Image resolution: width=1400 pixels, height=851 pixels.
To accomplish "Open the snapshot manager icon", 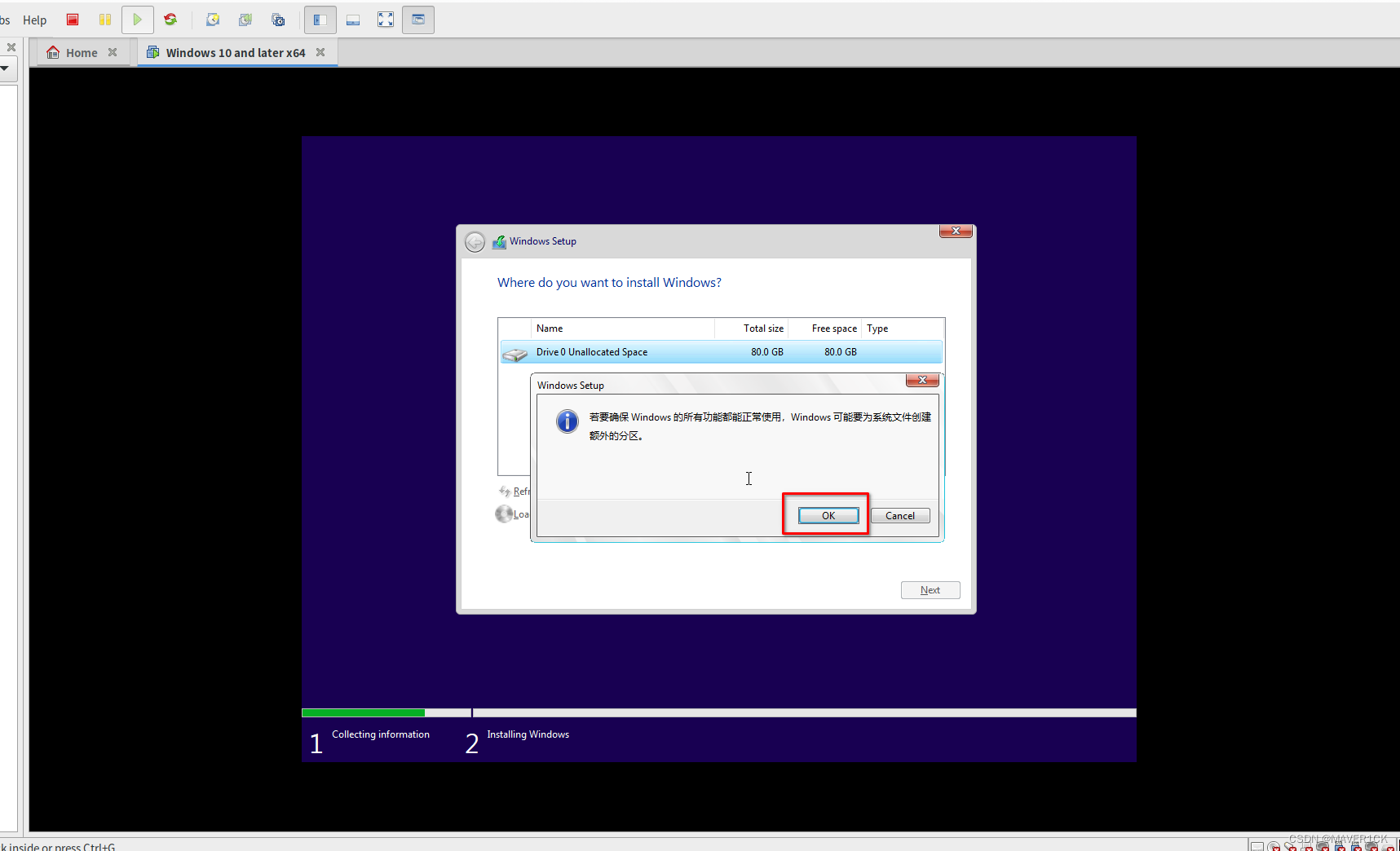I will pyautogui.click(x=278, y=20).
